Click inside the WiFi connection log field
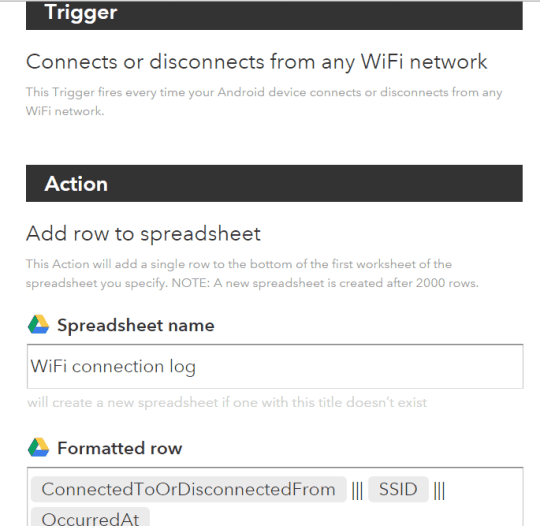540x526 pixels. coord(275,366)
